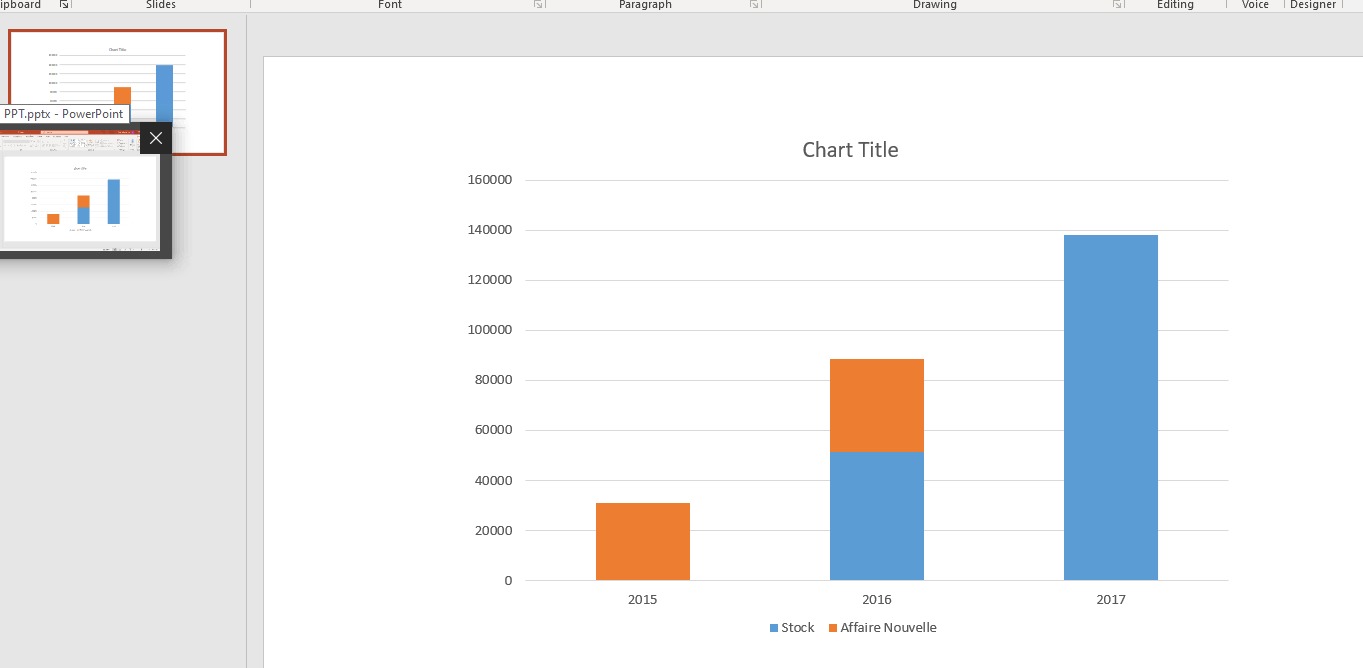The image size is (1363, 668).
Task: Open the Font group expander arrow
Action: point(538,4)
